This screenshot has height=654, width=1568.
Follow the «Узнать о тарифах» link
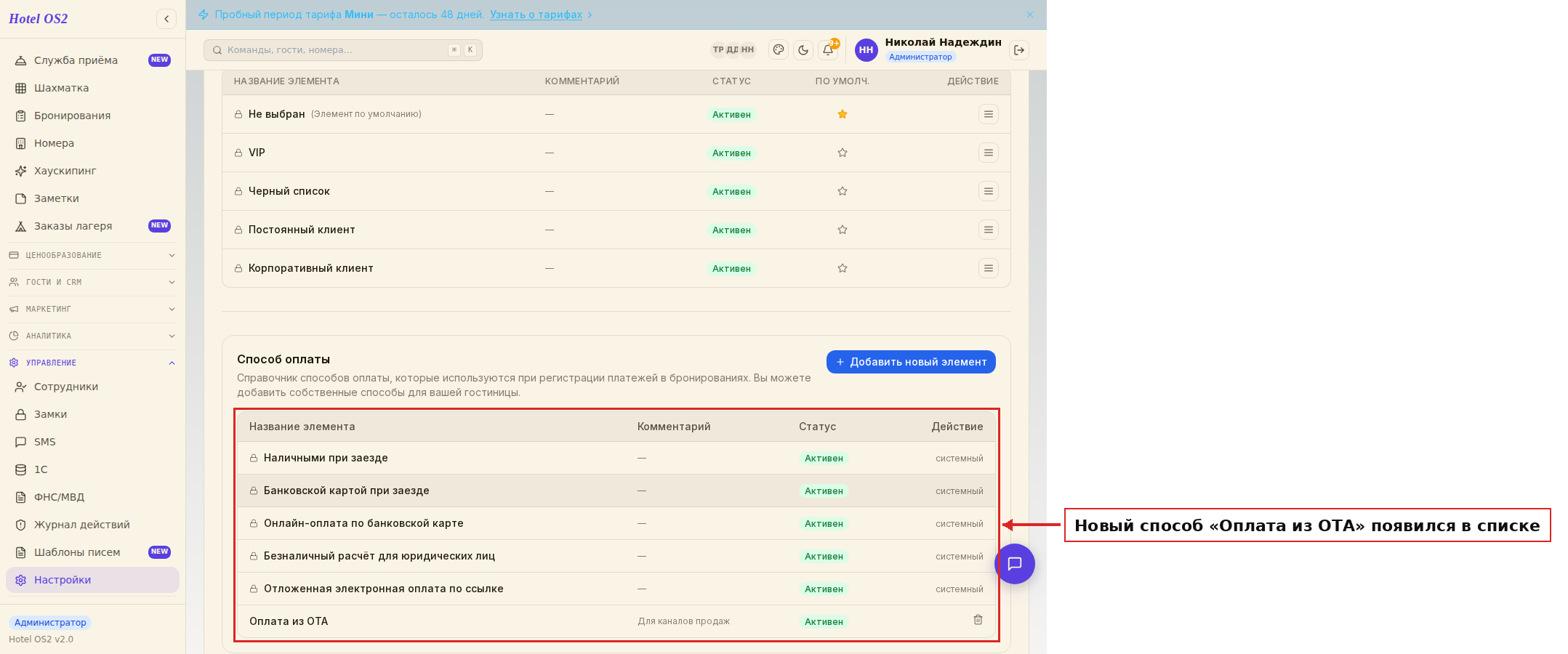click(536, 15)
